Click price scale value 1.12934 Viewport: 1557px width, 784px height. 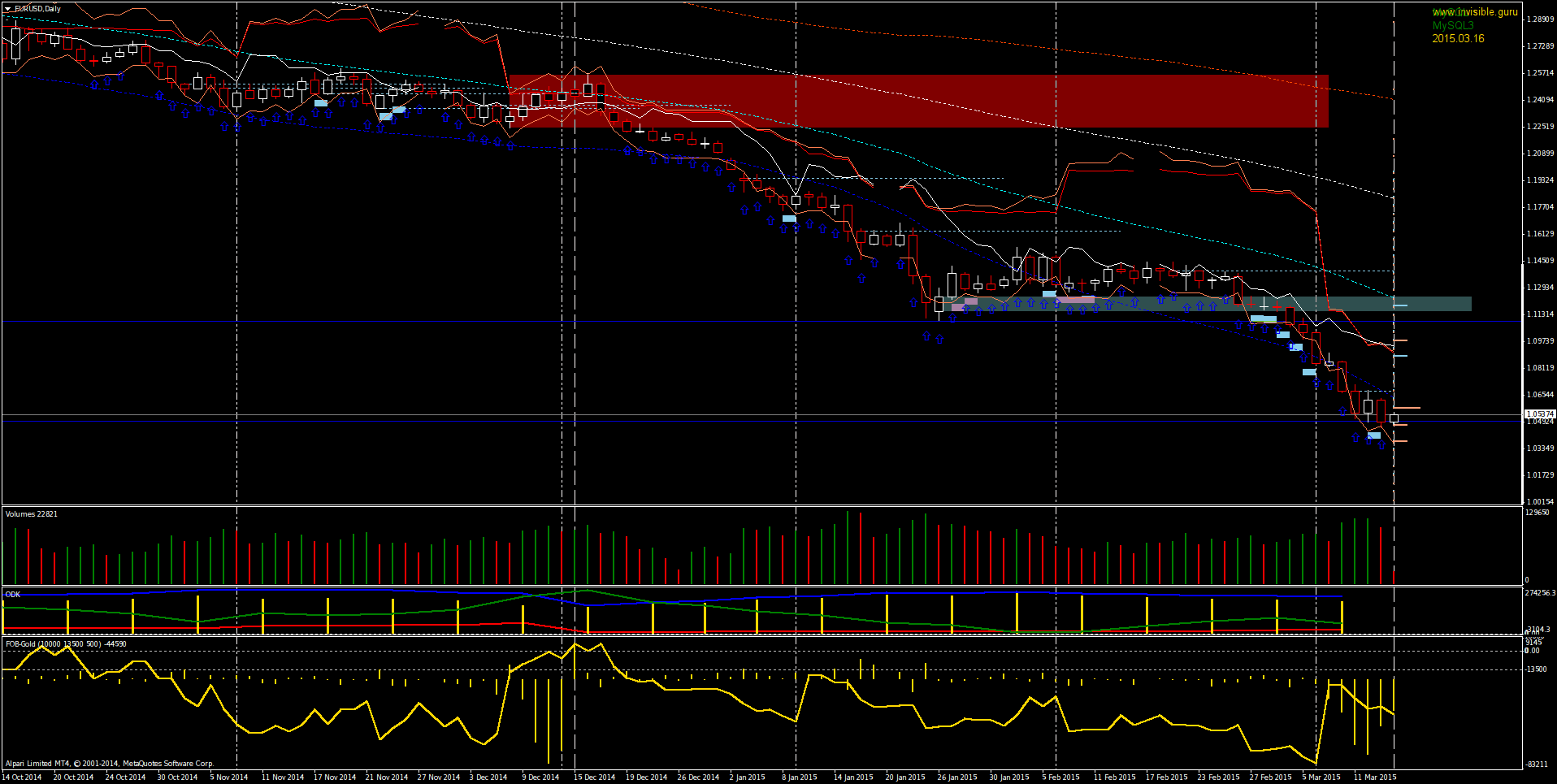click(x=1541, y=288)
